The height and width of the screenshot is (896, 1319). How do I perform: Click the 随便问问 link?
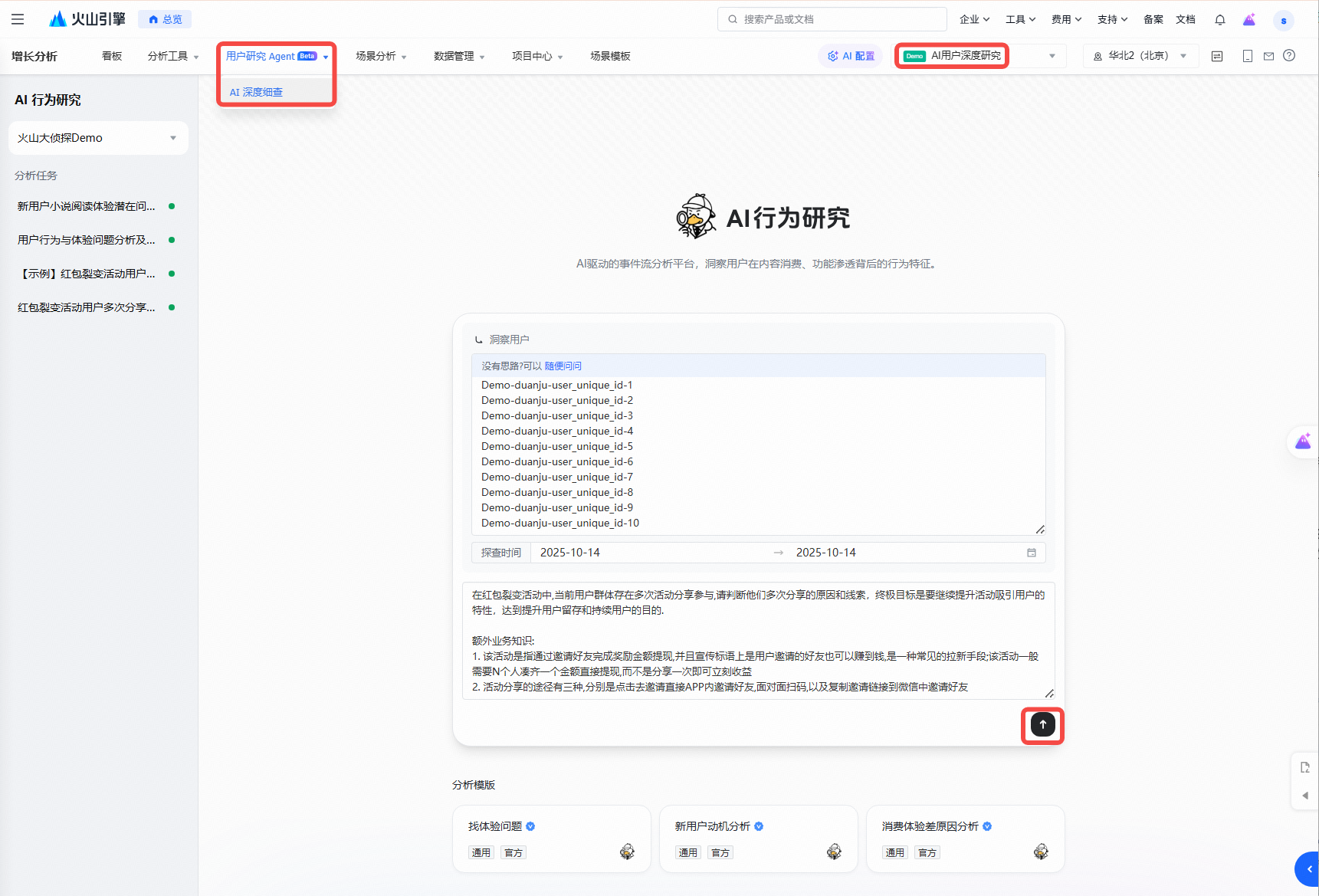pos(563,366)
